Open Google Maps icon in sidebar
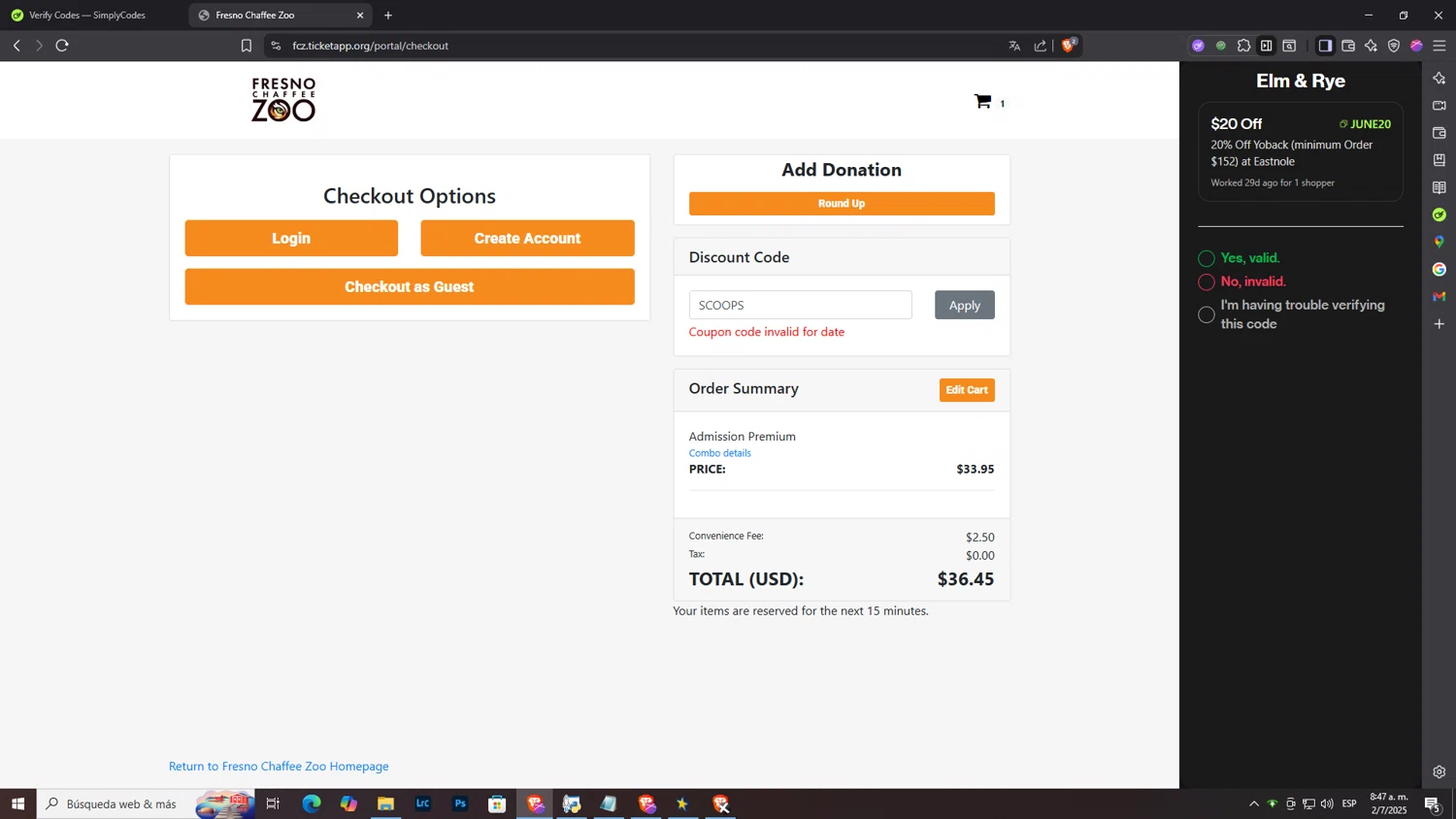Image resolution: width=1456 pixels, height=819 pixels. coord(1439,242)
